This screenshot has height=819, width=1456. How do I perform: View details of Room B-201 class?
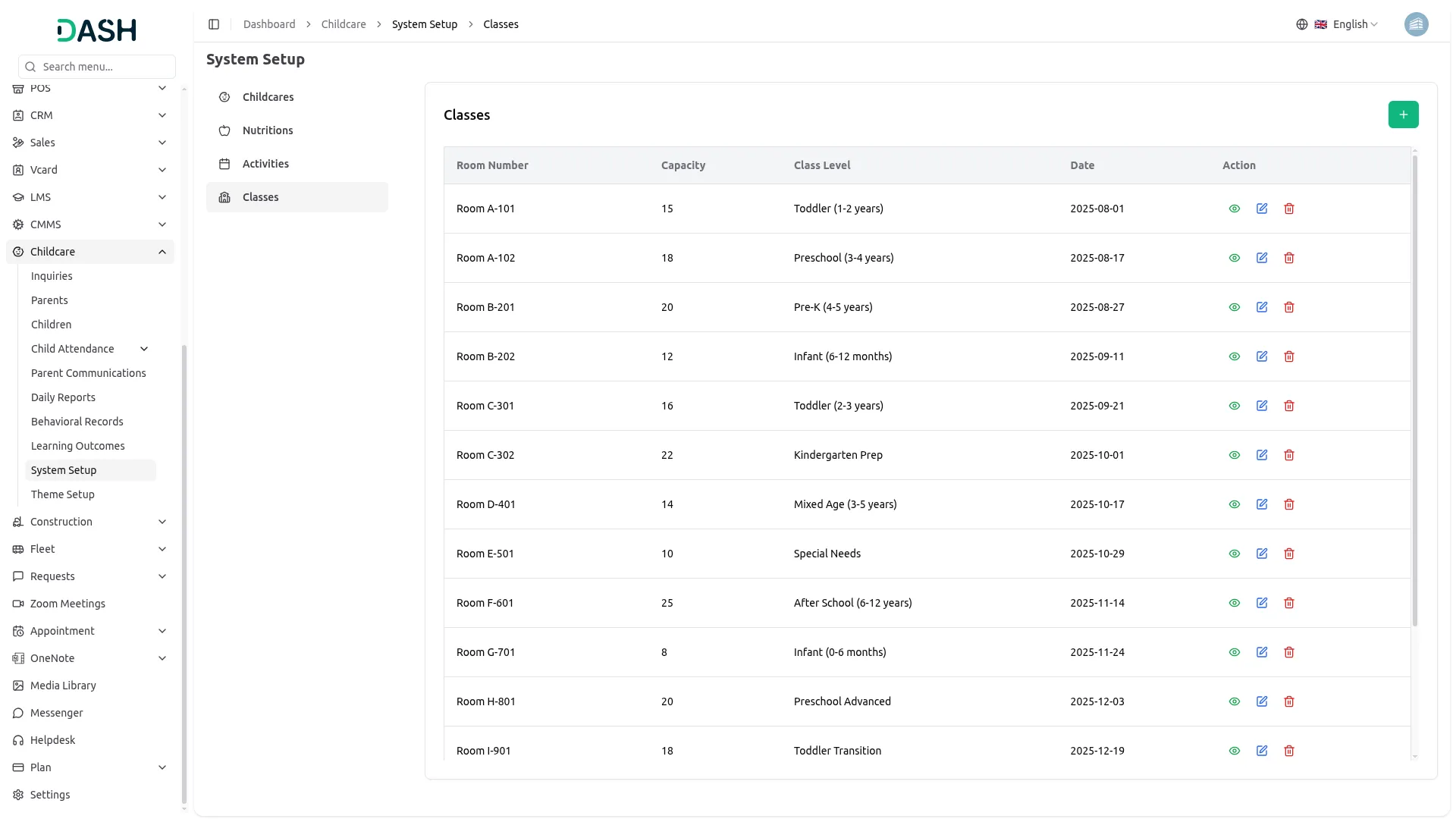tap(1235, 307)
